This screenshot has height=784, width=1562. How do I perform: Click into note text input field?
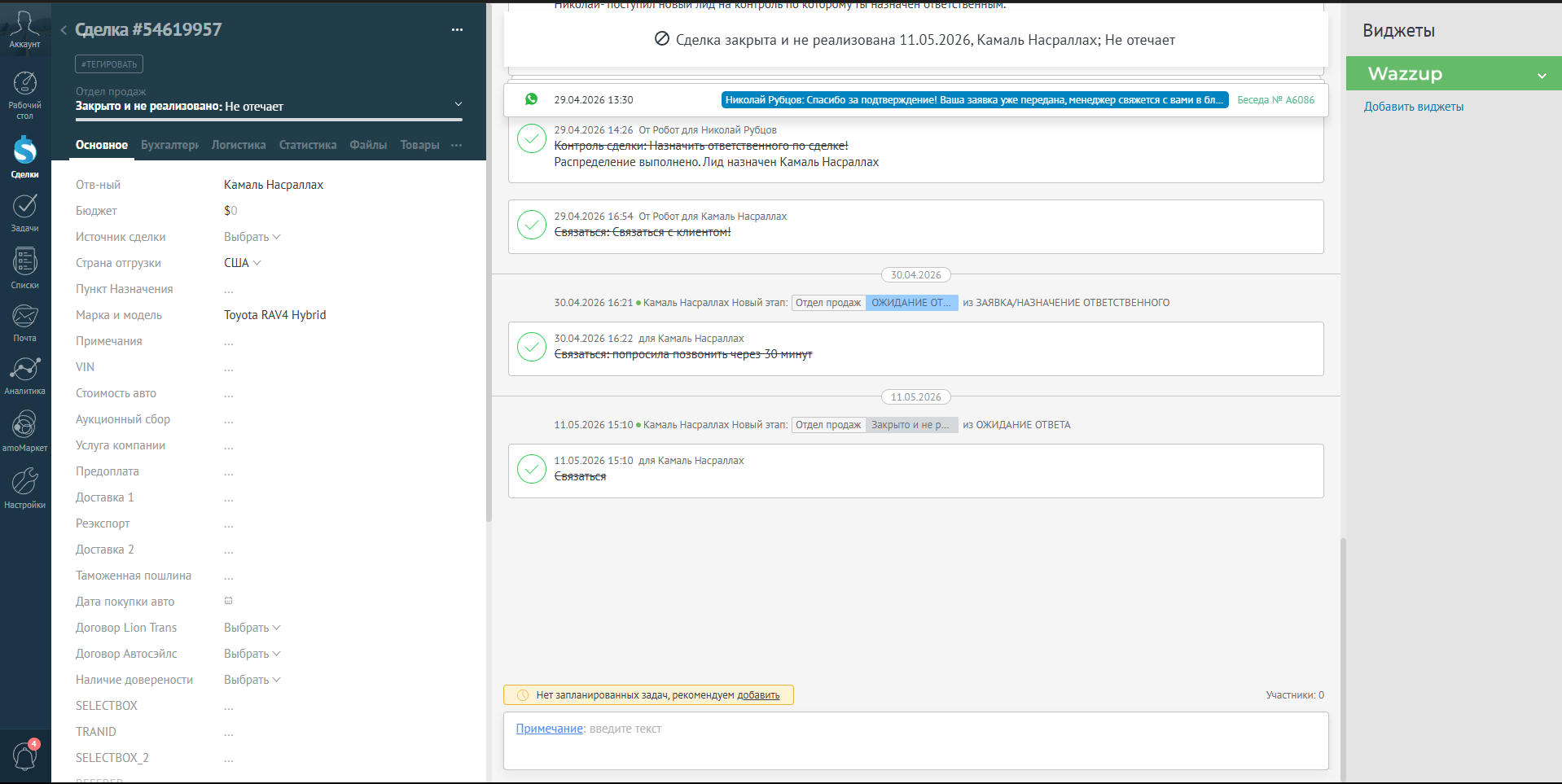915,741
